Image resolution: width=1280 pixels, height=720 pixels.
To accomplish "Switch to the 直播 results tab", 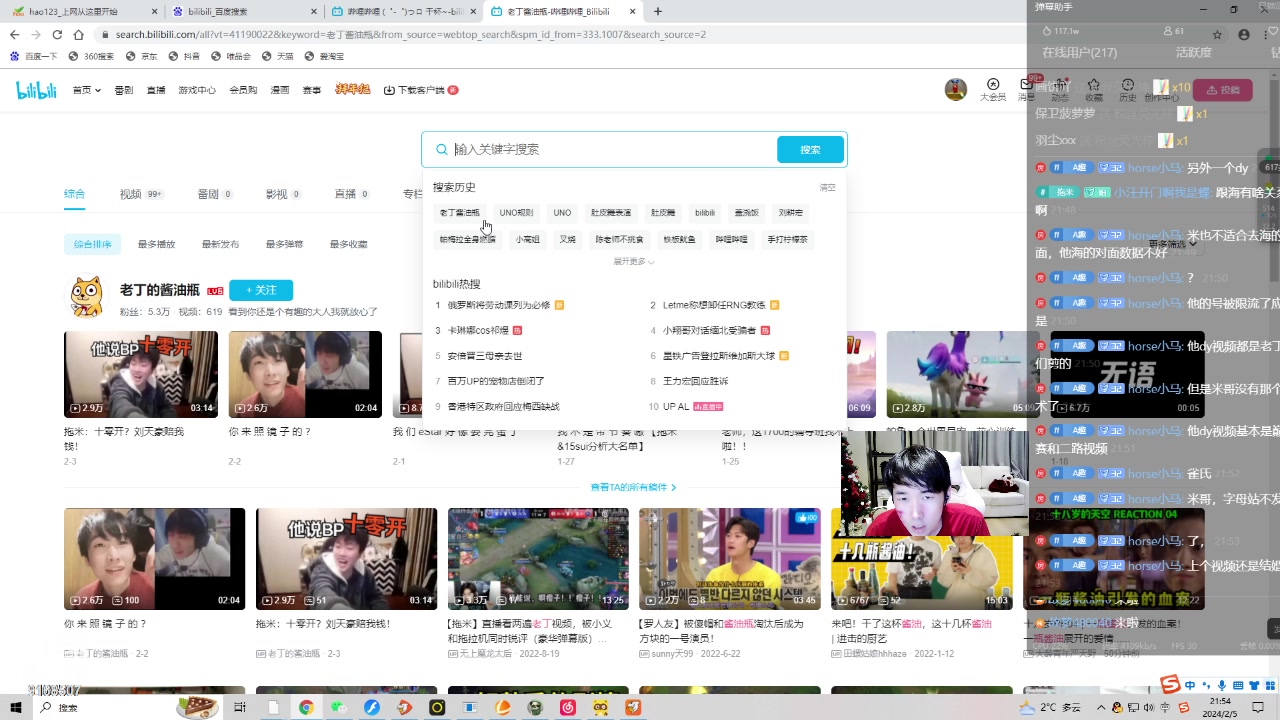I will (351, 194).
